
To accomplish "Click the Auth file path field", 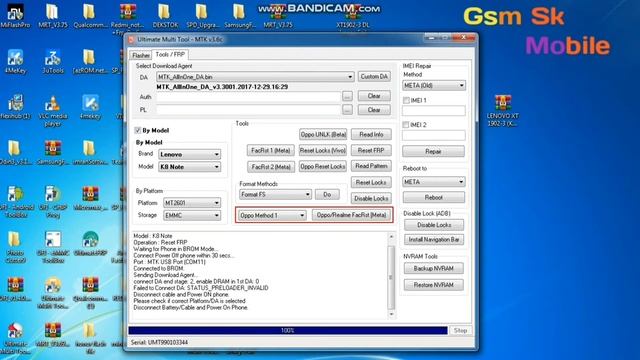I will 248,97.
